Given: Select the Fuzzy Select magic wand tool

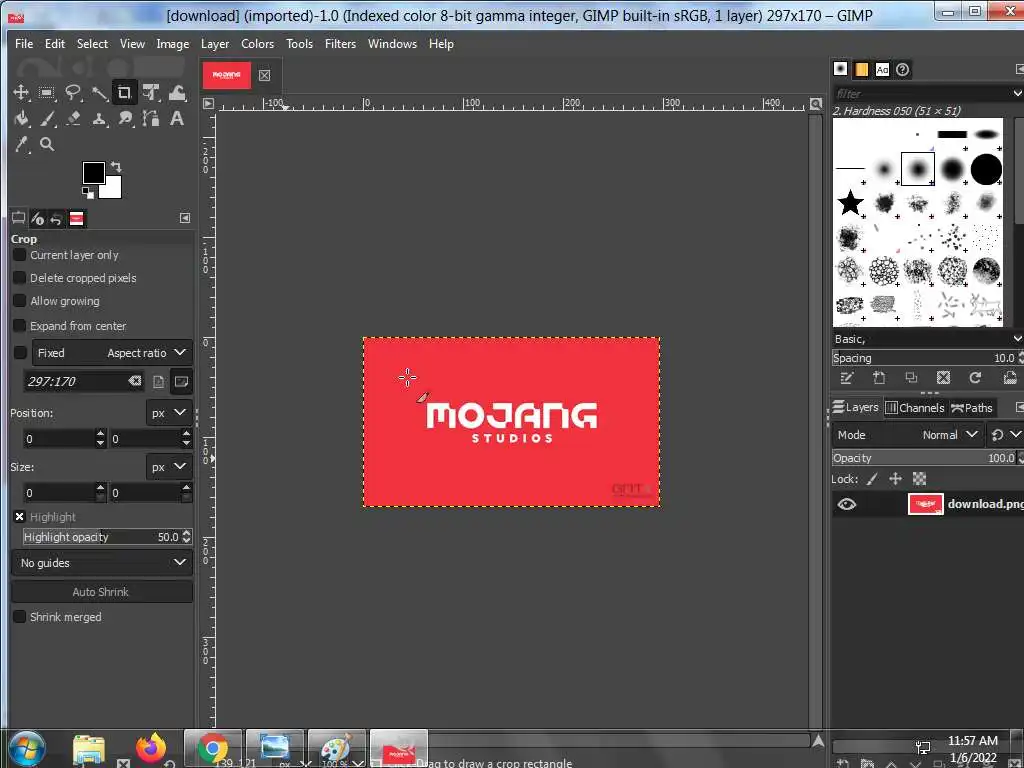Looking at the screenshot, I should 99,92.
